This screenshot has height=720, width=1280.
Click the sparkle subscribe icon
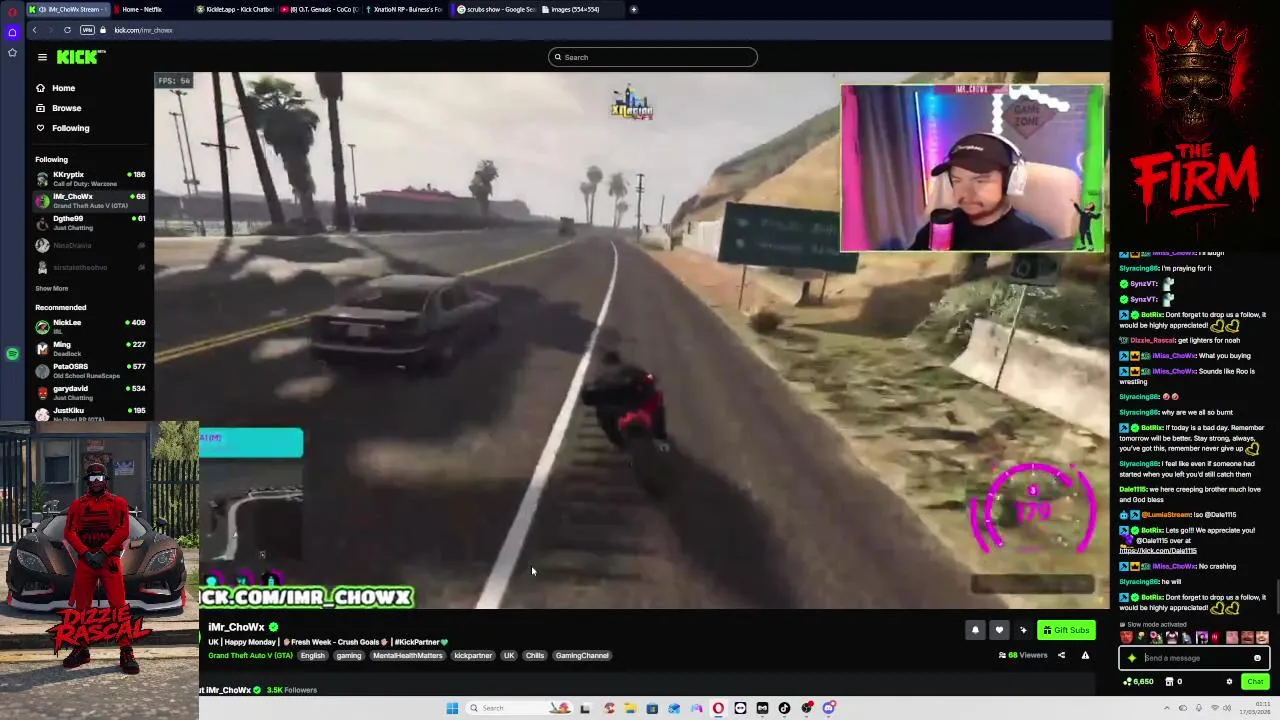pos(1023,630)
